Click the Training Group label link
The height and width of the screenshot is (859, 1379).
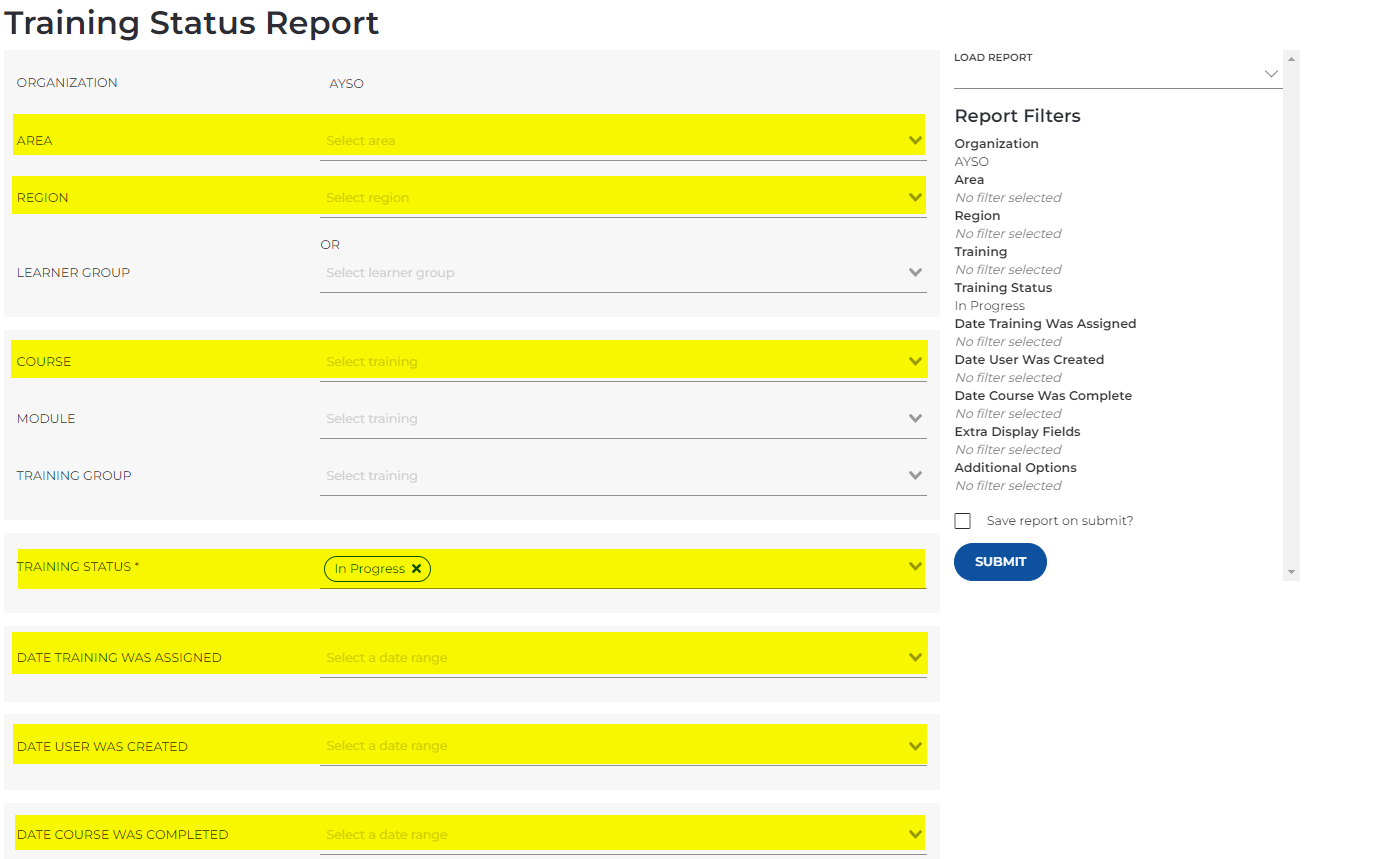(74, 476)
